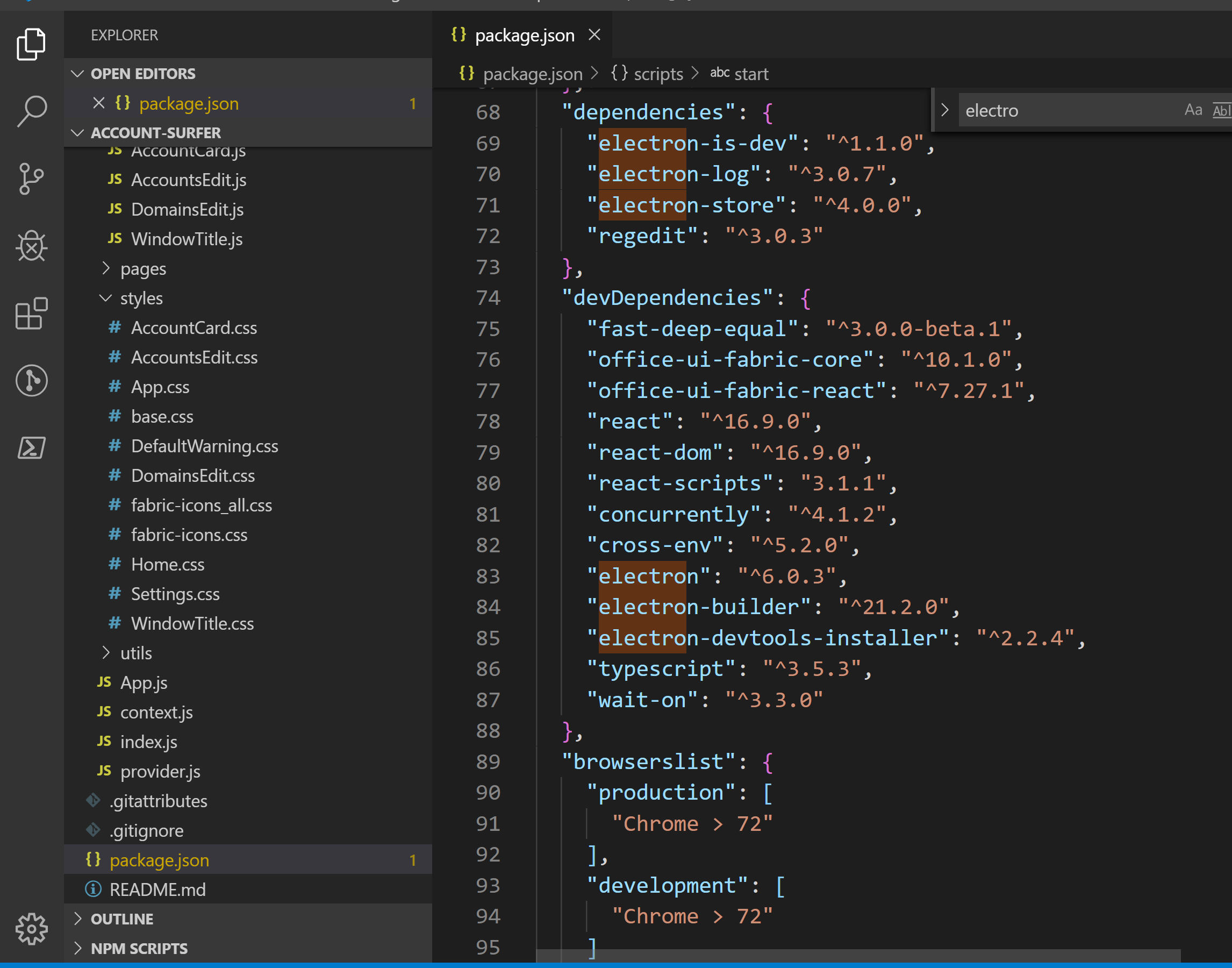
Task: Toggle Match Case in find widget
Action: coord(1193,110)
